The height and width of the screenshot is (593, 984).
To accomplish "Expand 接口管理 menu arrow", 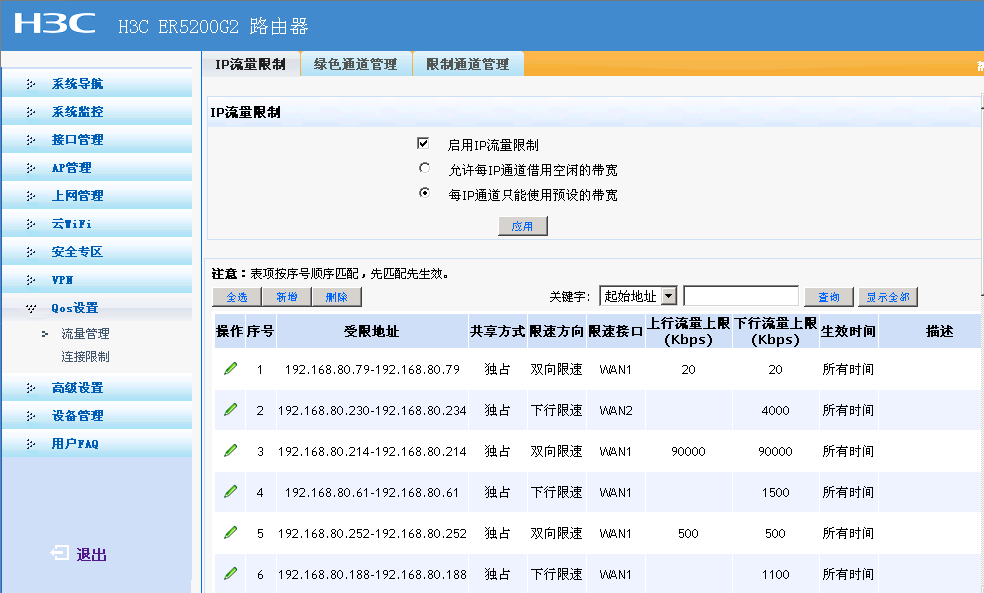I will (30, 140).
